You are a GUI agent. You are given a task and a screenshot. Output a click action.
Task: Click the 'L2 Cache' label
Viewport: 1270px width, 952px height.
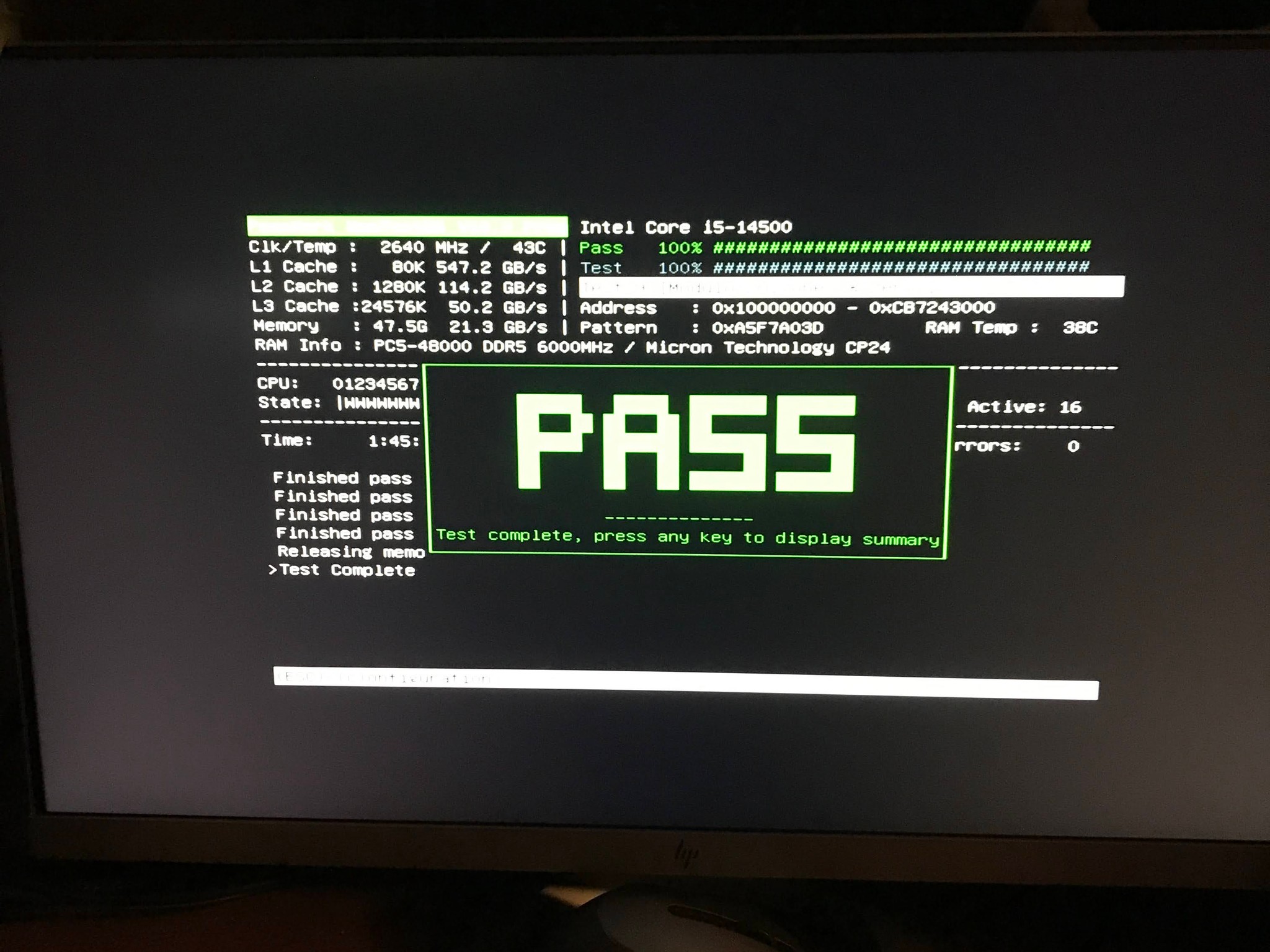coord(295,286)
